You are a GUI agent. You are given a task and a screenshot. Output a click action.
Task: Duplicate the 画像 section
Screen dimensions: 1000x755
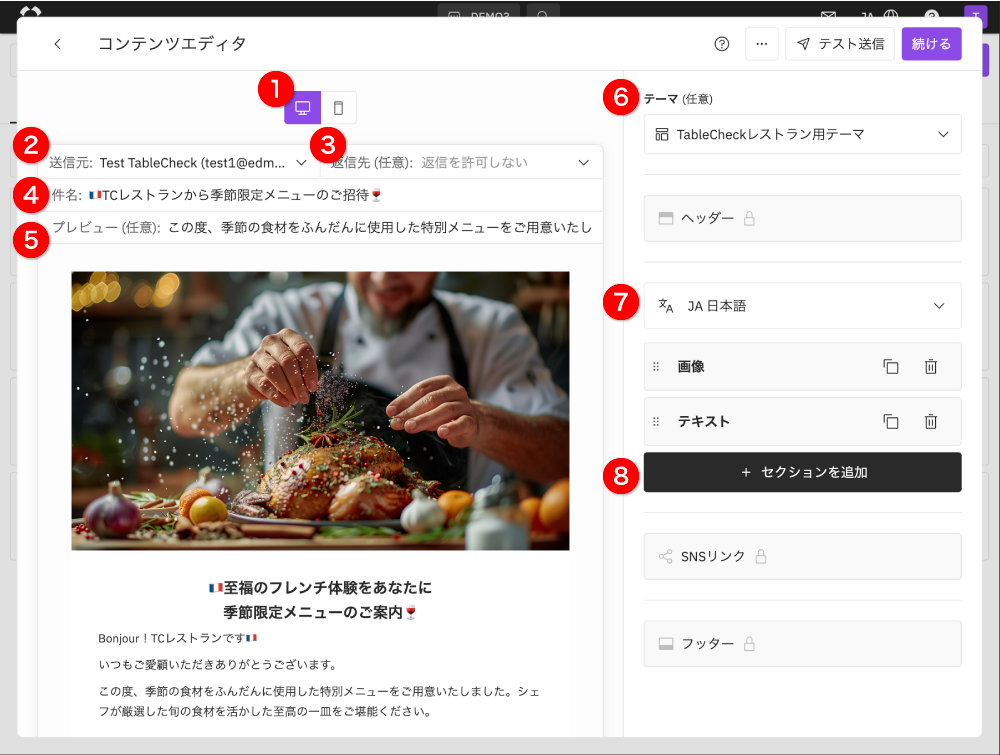[891, 367]
